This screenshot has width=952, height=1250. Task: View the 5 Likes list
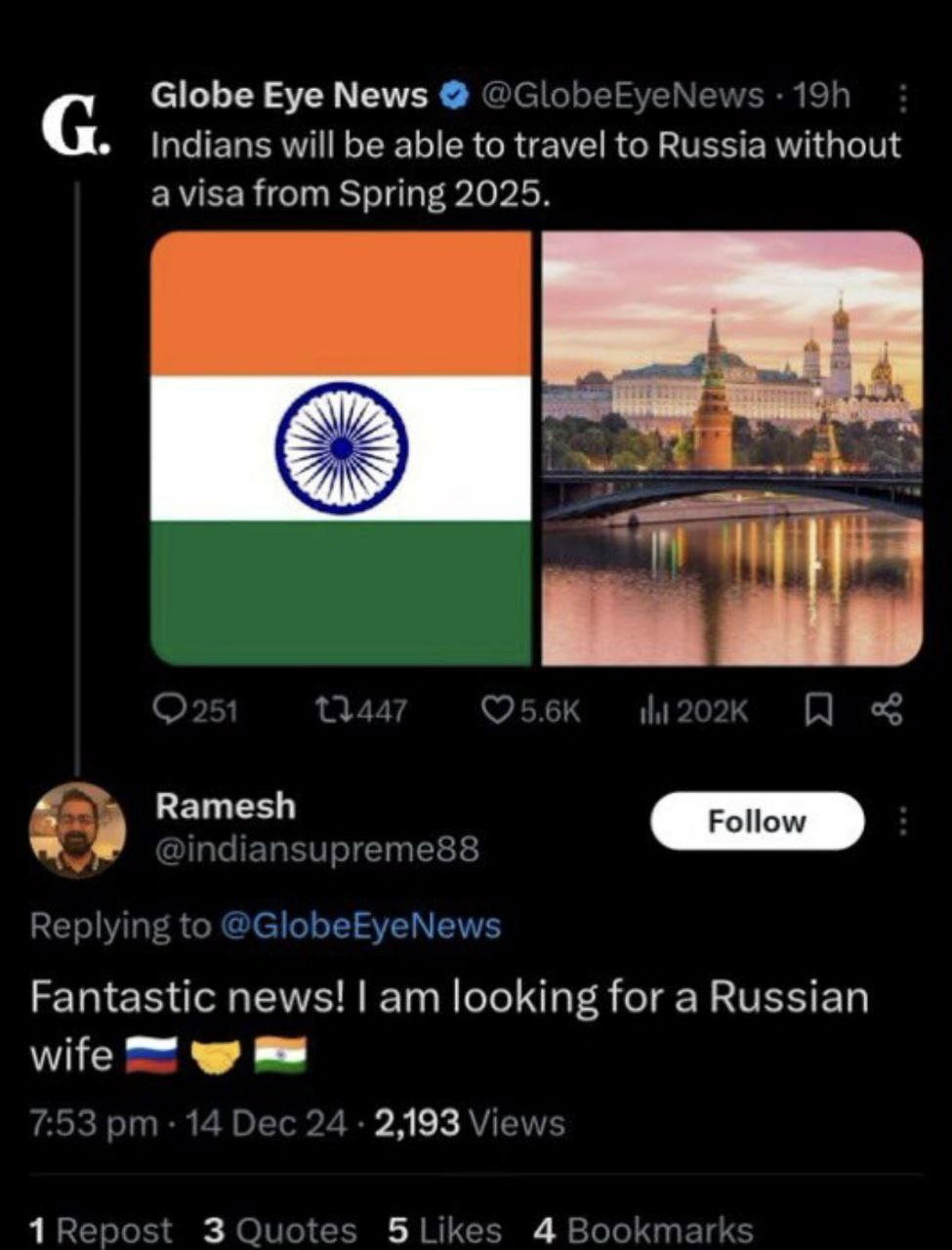[x=444, y=1229]
